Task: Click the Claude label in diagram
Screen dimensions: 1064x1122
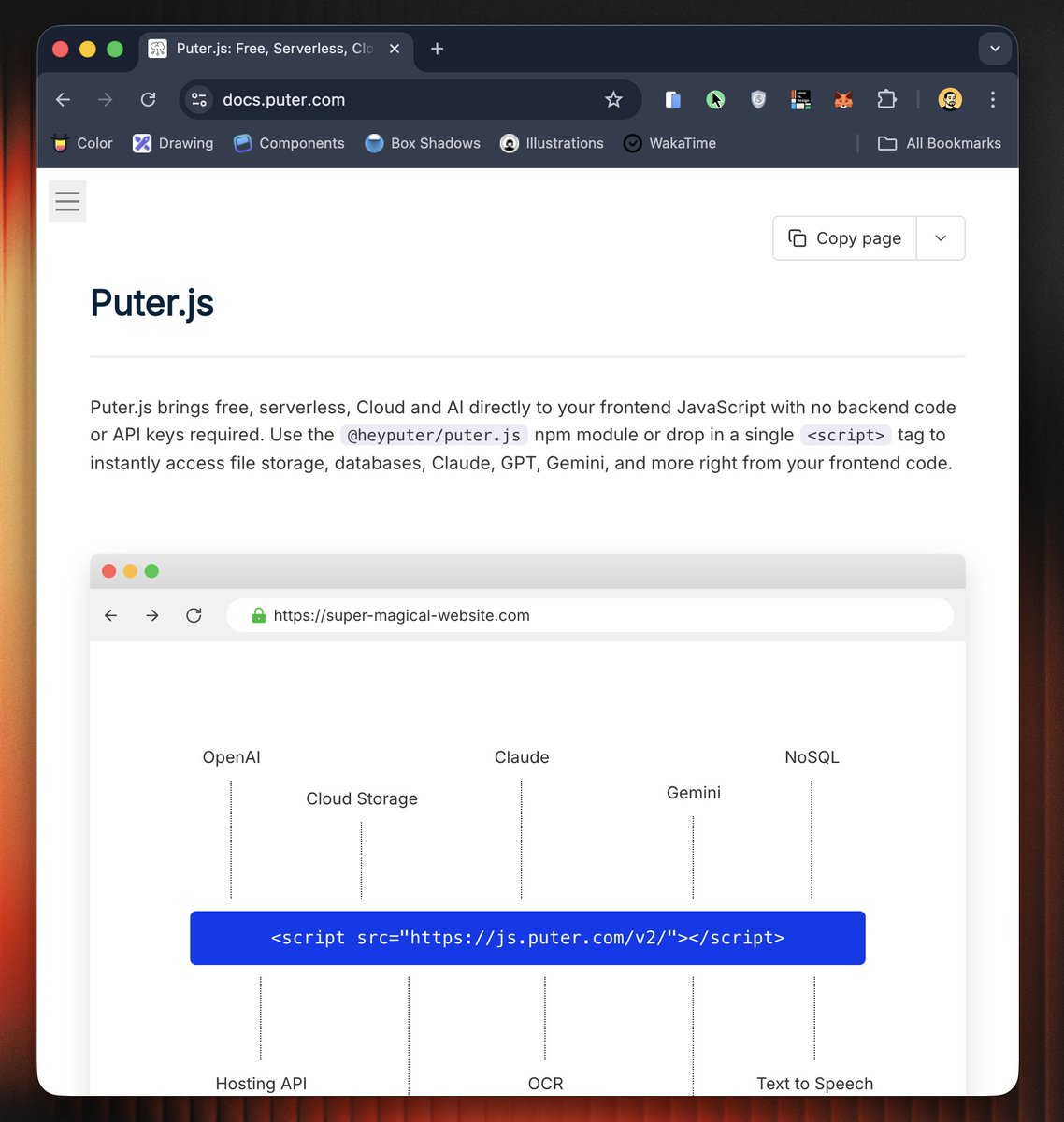Action: tap(522, 757)
